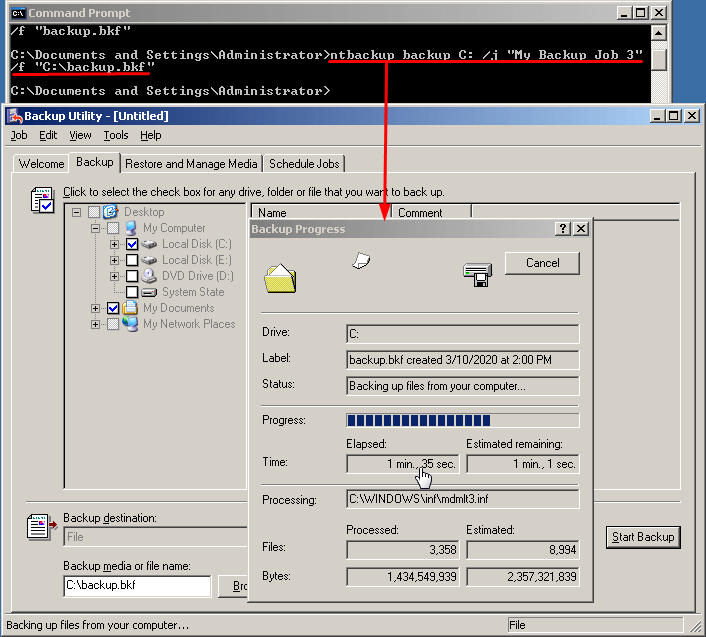Click the My Network Places icon

point(130,324)
